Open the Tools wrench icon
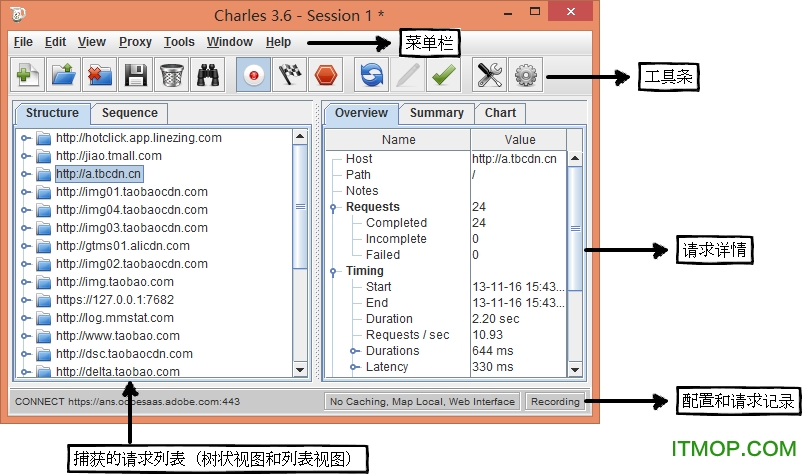Viewport: 802px width, 474px height. pyautogui.click(x=489, y=75)
